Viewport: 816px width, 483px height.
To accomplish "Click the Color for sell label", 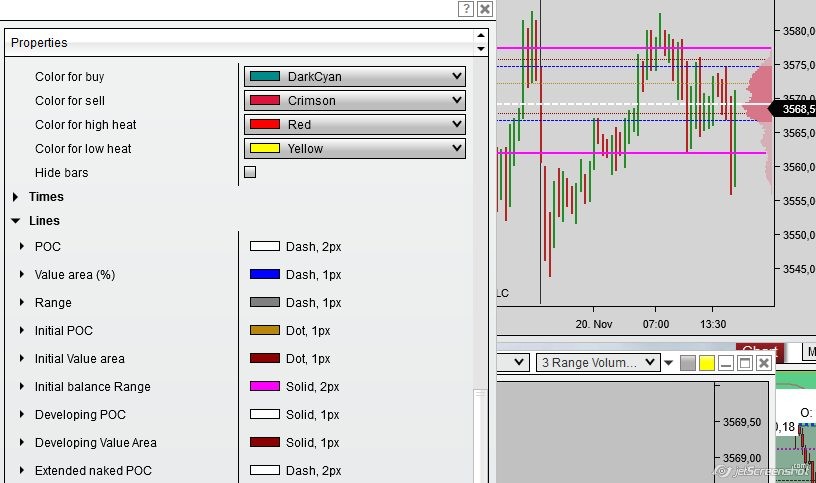I will pos(70,100).
